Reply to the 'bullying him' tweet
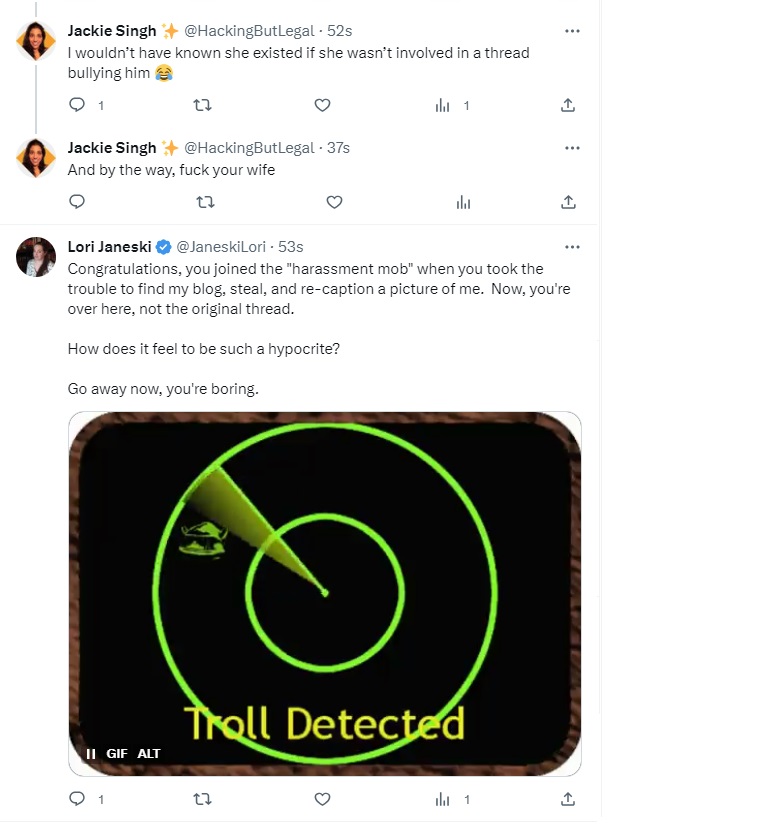This screenshot has width=763, height=828. (78, 105)
